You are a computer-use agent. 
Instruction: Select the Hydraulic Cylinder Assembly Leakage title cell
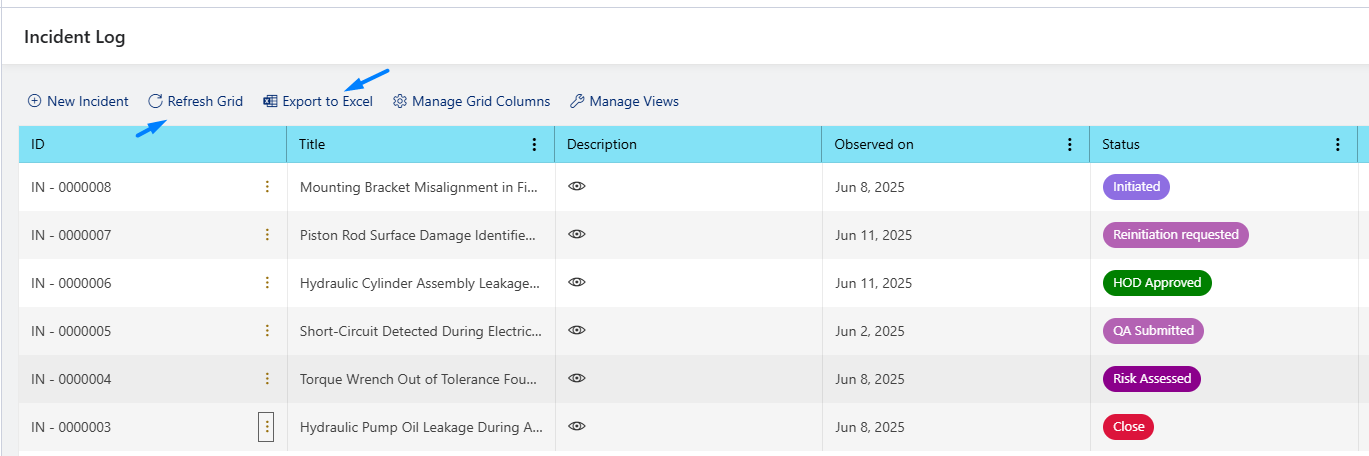click(420, 283)
